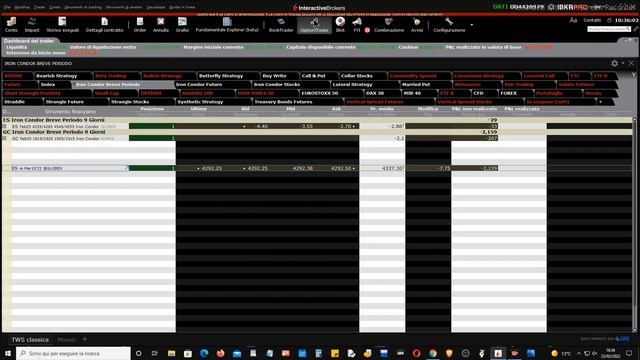Image resolution: width=640 pixels, height=360 pixels.
Task: Click the Annulla cancel icon
Action: click(160, 24)
